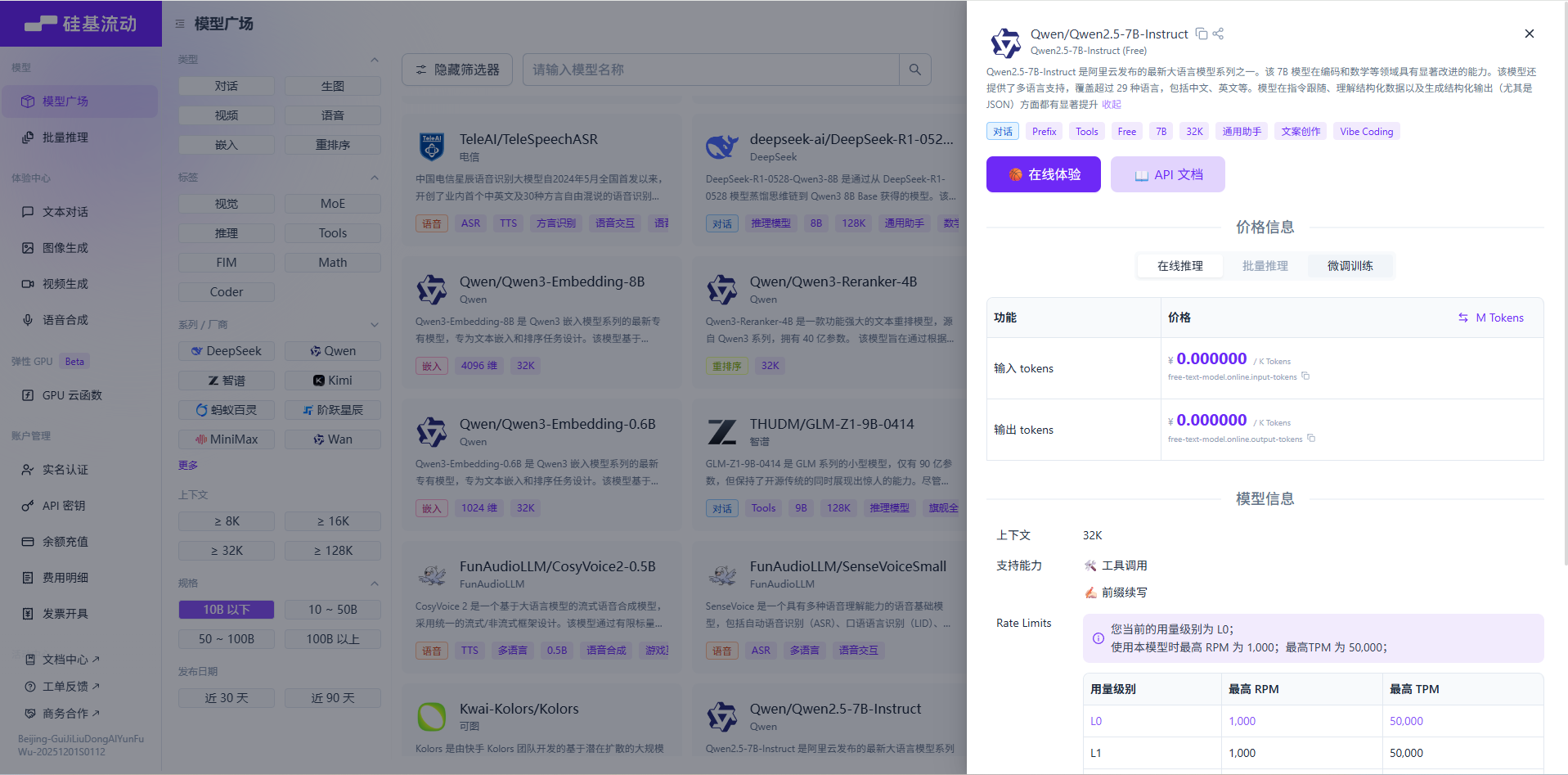Click the 硅基流动 logo
Screen dimensions: 1568x775
coord(81,24)
